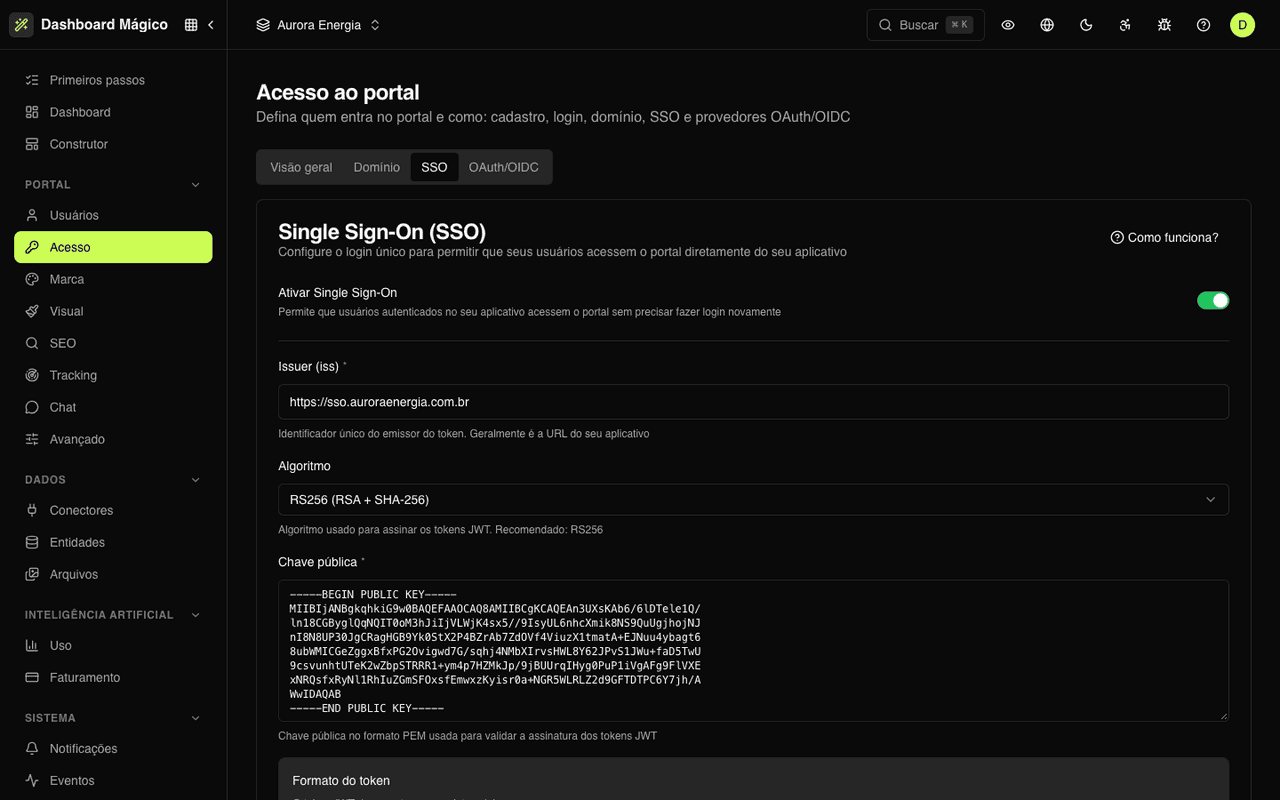Collapse the sidebar with the left chevron
Image resolution: width=1280 pixels, height=800 pixels.
pos(211,25)
